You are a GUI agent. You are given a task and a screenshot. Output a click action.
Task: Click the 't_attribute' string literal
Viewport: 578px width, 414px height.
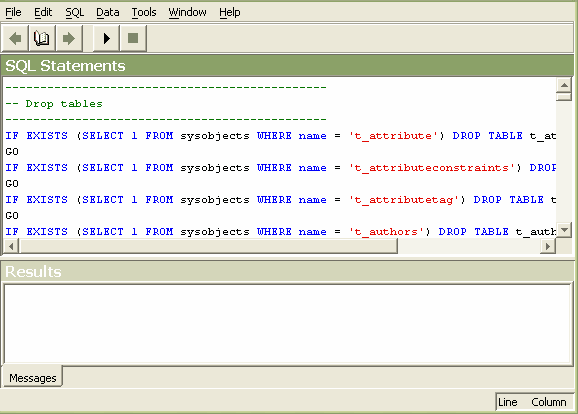393,136
